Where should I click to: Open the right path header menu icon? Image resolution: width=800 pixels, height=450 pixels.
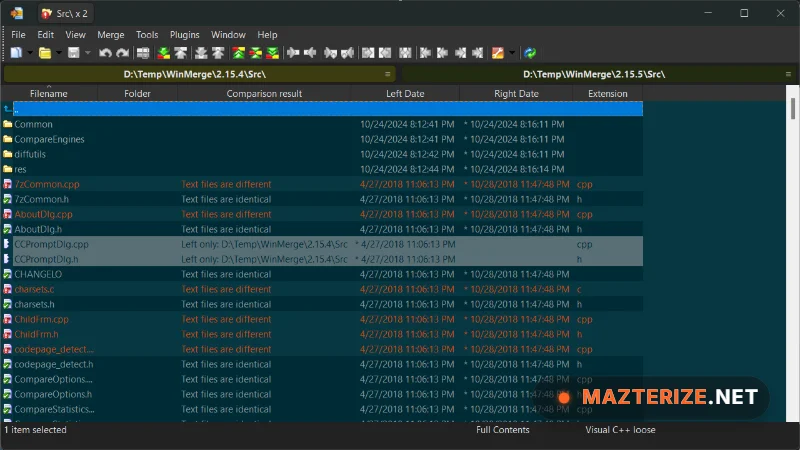788,74
